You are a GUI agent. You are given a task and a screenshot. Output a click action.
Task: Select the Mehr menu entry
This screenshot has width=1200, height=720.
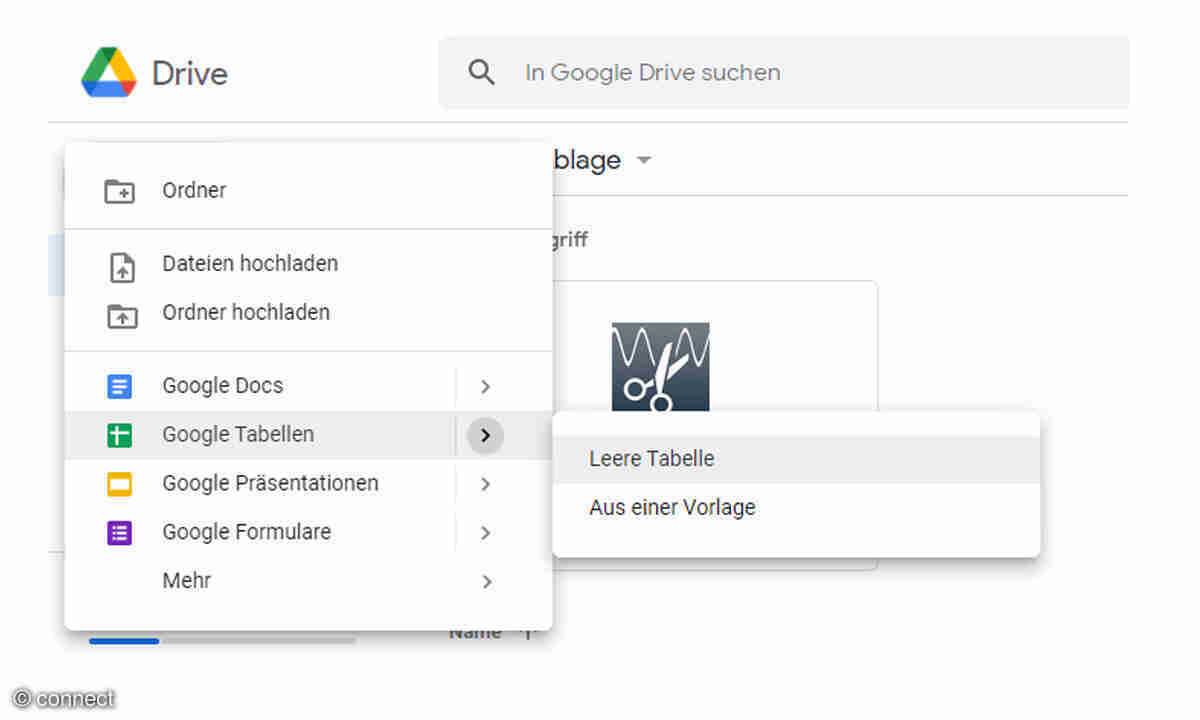[186, 581]
